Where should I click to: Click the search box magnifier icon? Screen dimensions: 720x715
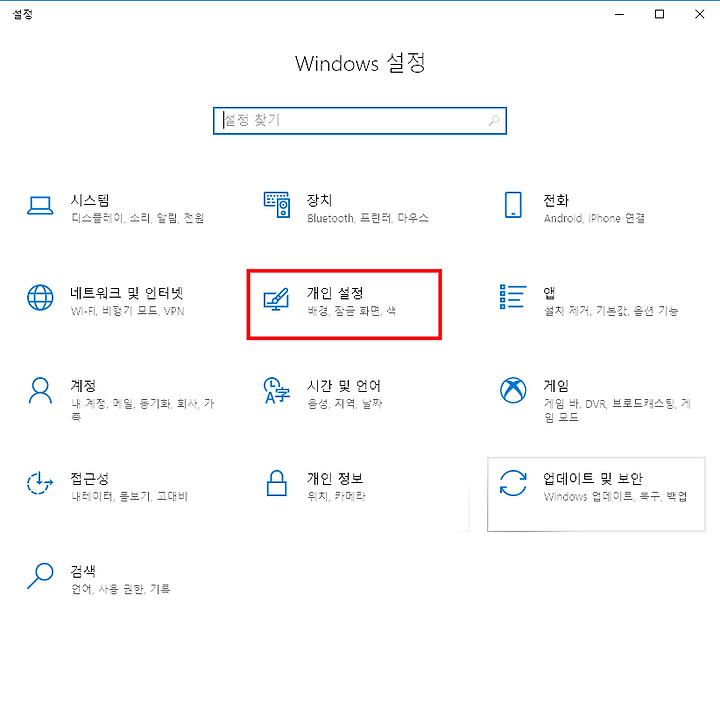(x=494, y=121)
